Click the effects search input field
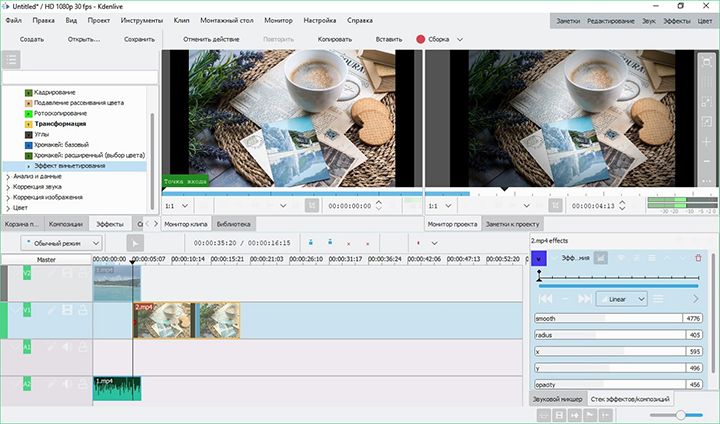 click(80, 77)
